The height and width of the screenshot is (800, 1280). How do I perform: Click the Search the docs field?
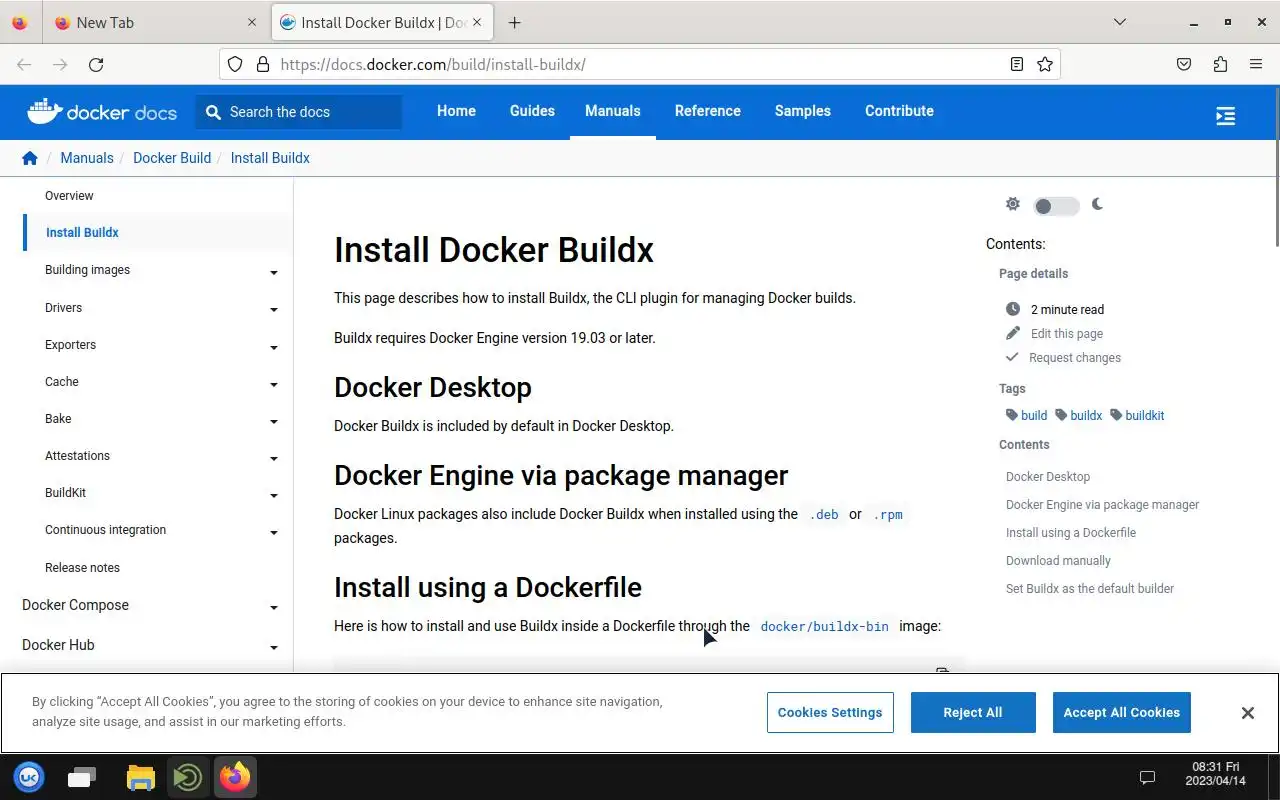(300, 112)
